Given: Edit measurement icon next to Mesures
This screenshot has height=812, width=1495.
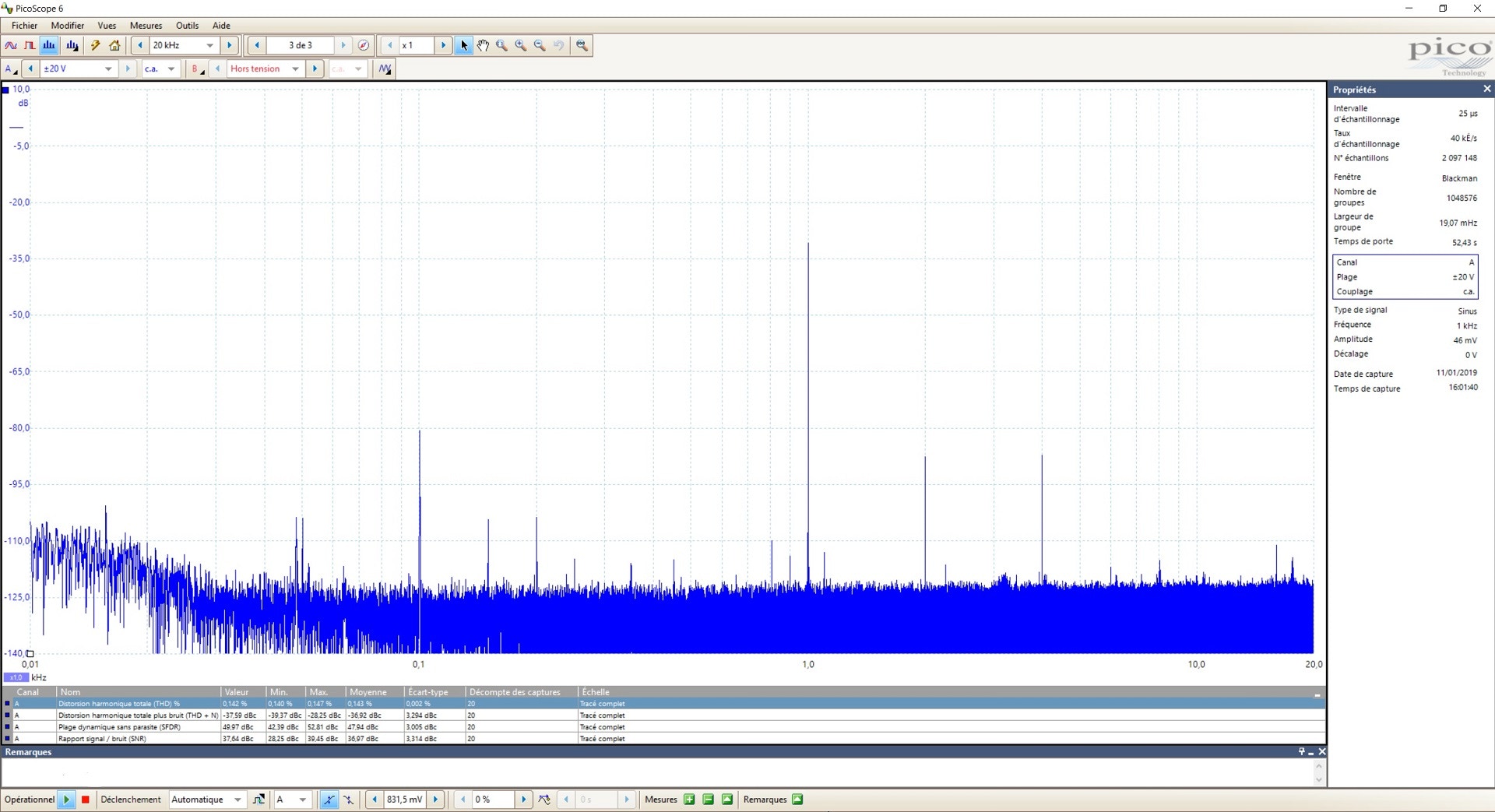Looking at the screenshot, I should tap(727, 800).
